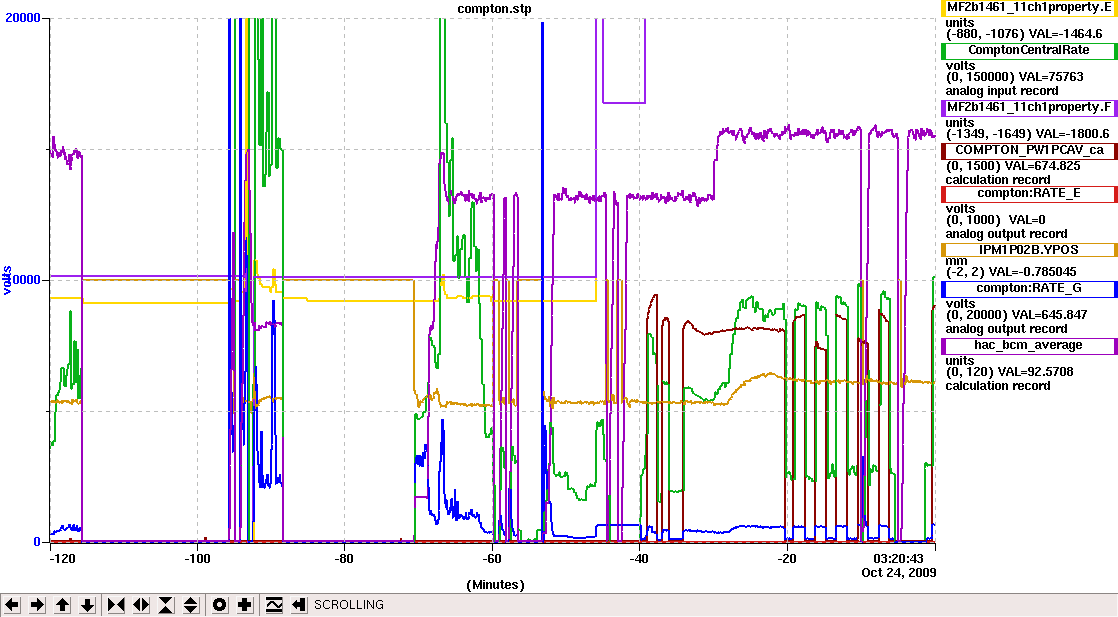Click the horizontal zoom-out diamond icon
This screenshot has height=617, width=1118.
coord(141,605)
